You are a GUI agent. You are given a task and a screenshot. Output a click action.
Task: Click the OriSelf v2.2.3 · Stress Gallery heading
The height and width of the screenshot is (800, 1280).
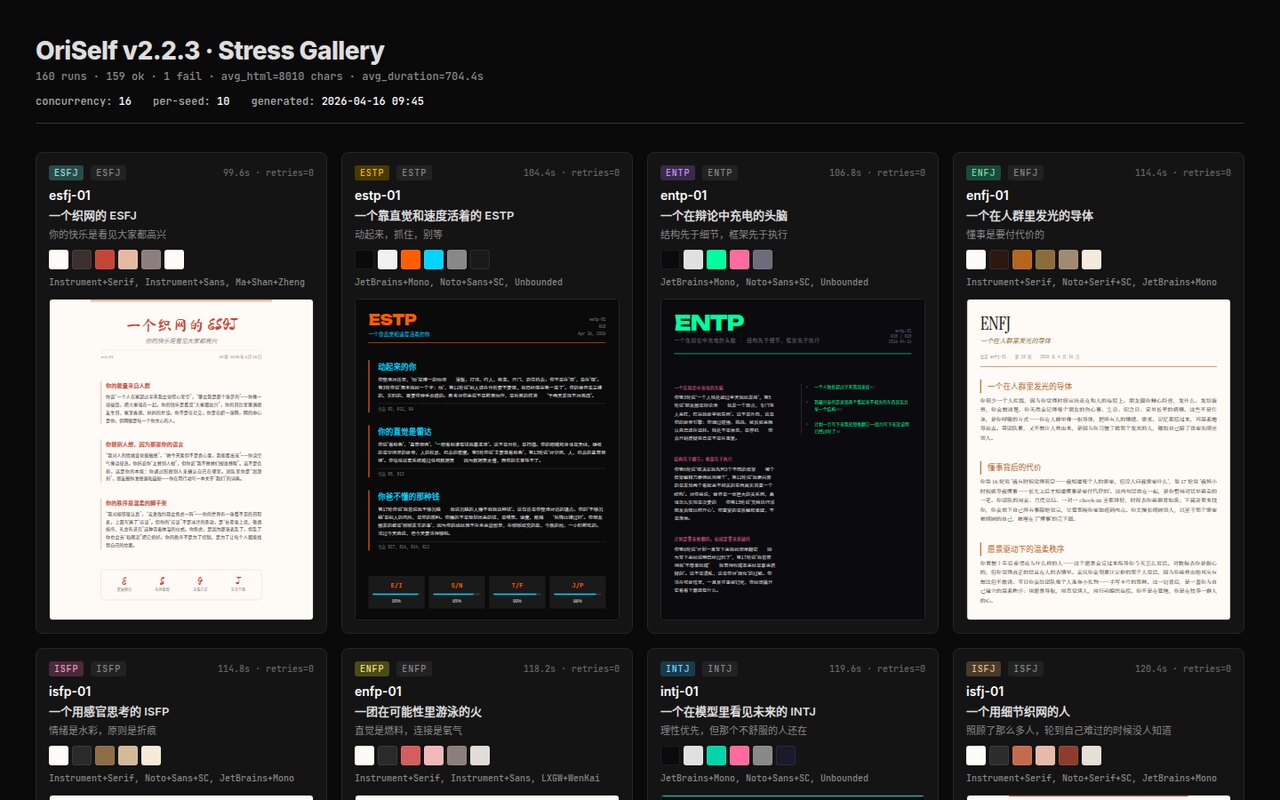210,51
